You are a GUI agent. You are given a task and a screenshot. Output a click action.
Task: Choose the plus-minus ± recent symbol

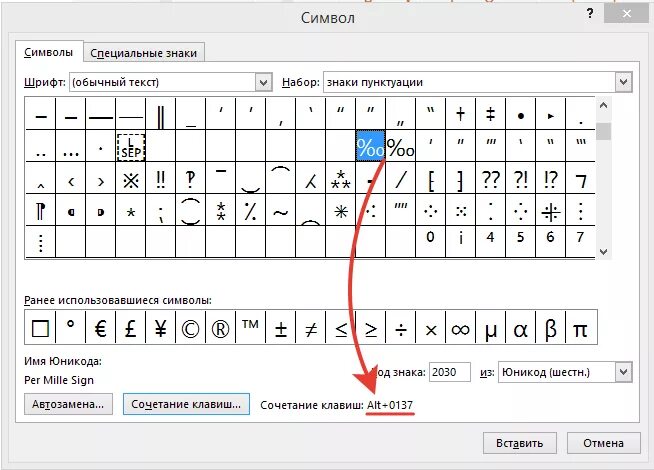(280, 328)
